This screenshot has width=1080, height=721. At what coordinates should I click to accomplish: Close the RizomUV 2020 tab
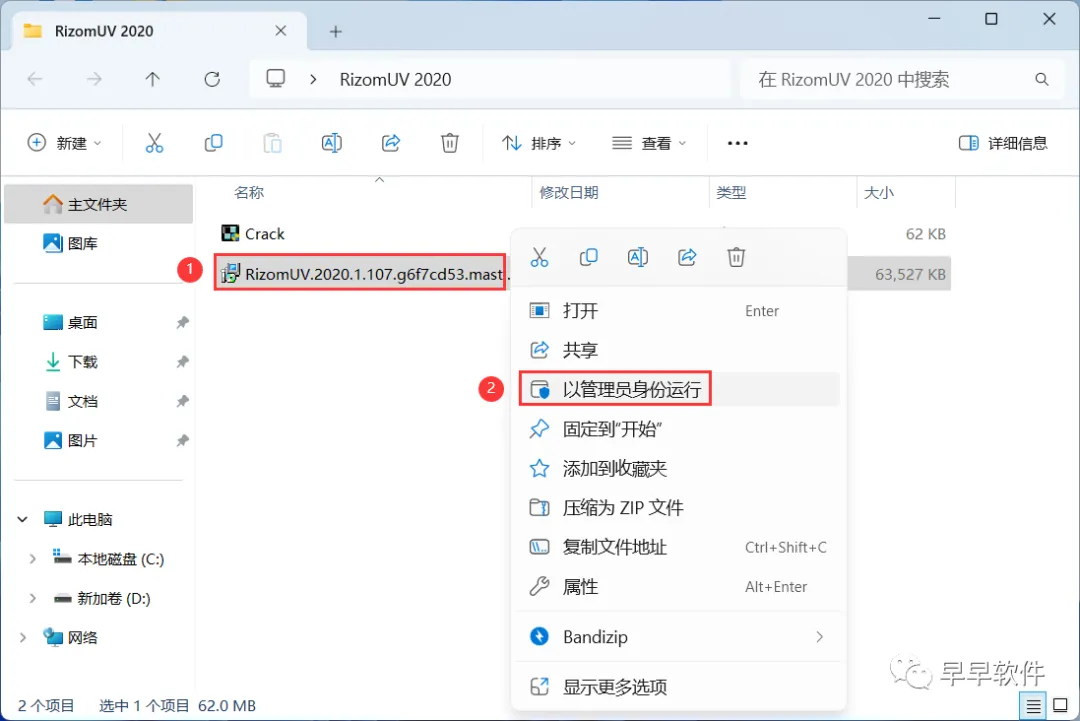click(x=280, y=31)
